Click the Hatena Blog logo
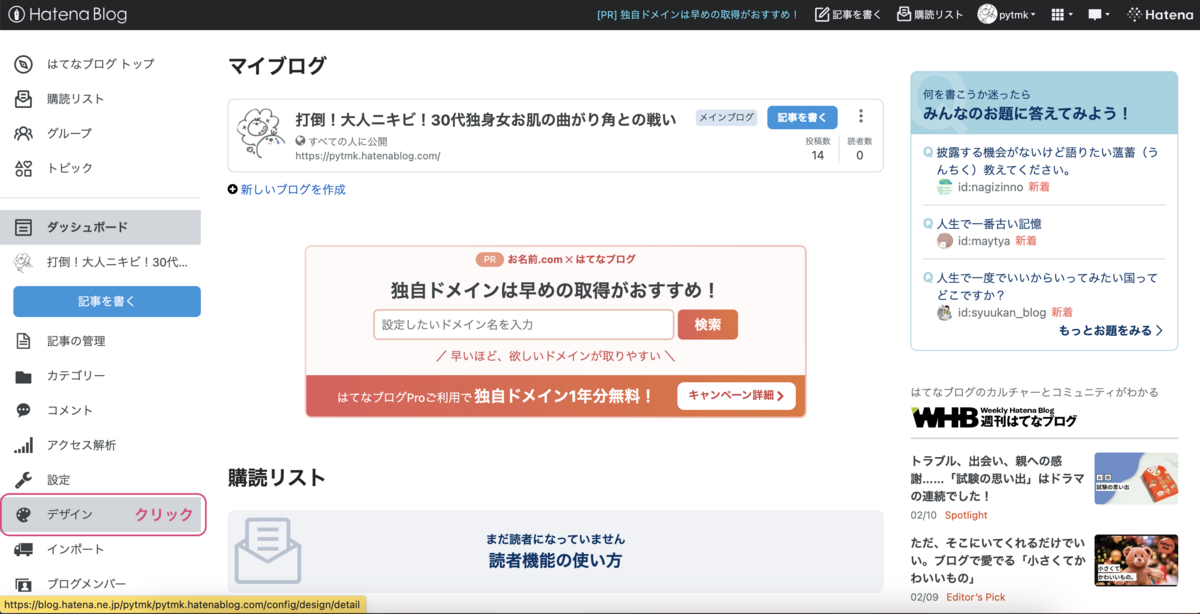The image size is (1200, 614). pyautogui.click(x=68, y=14)
